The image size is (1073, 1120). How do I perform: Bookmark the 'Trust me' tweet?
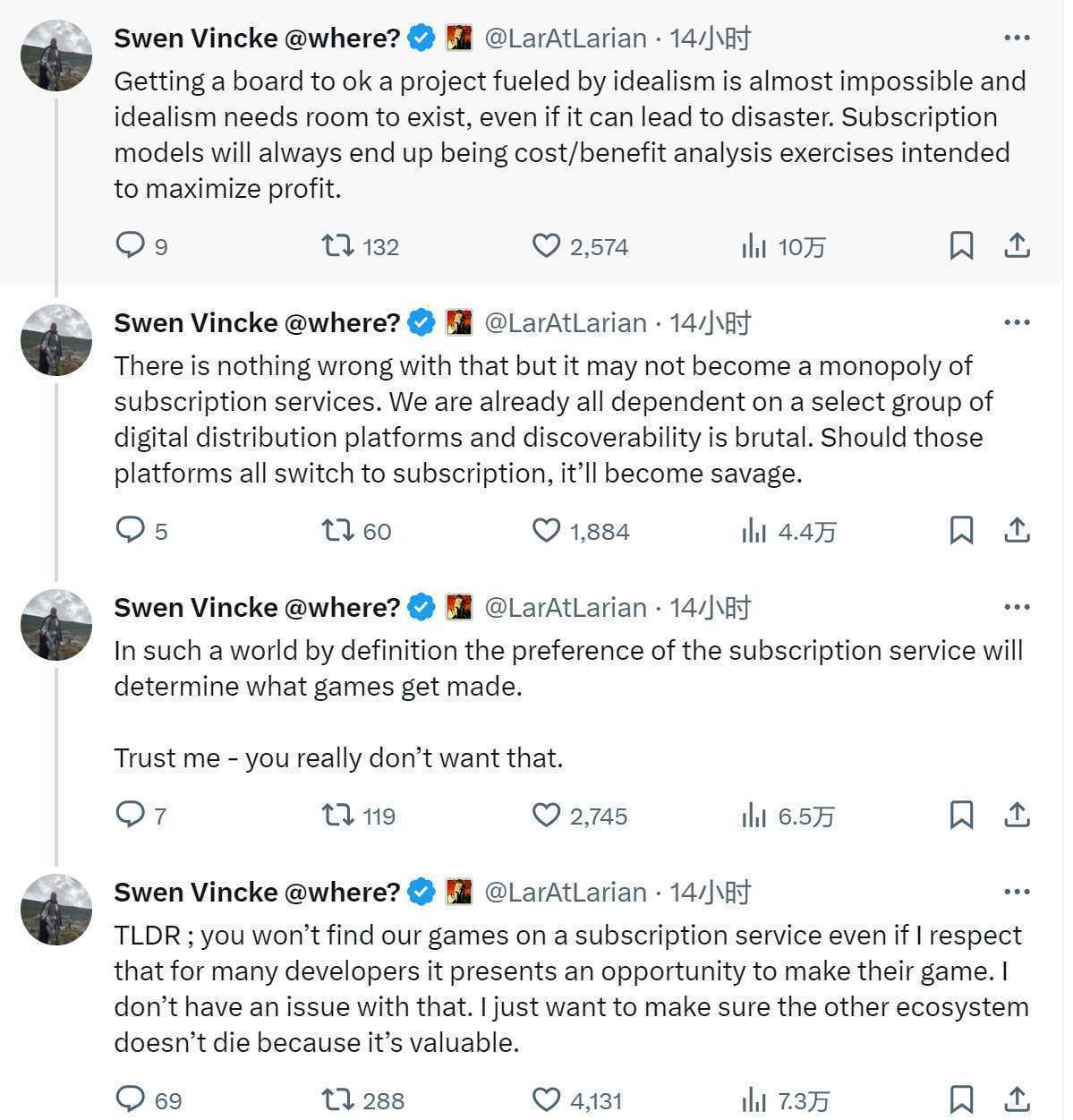coord(961,815)
